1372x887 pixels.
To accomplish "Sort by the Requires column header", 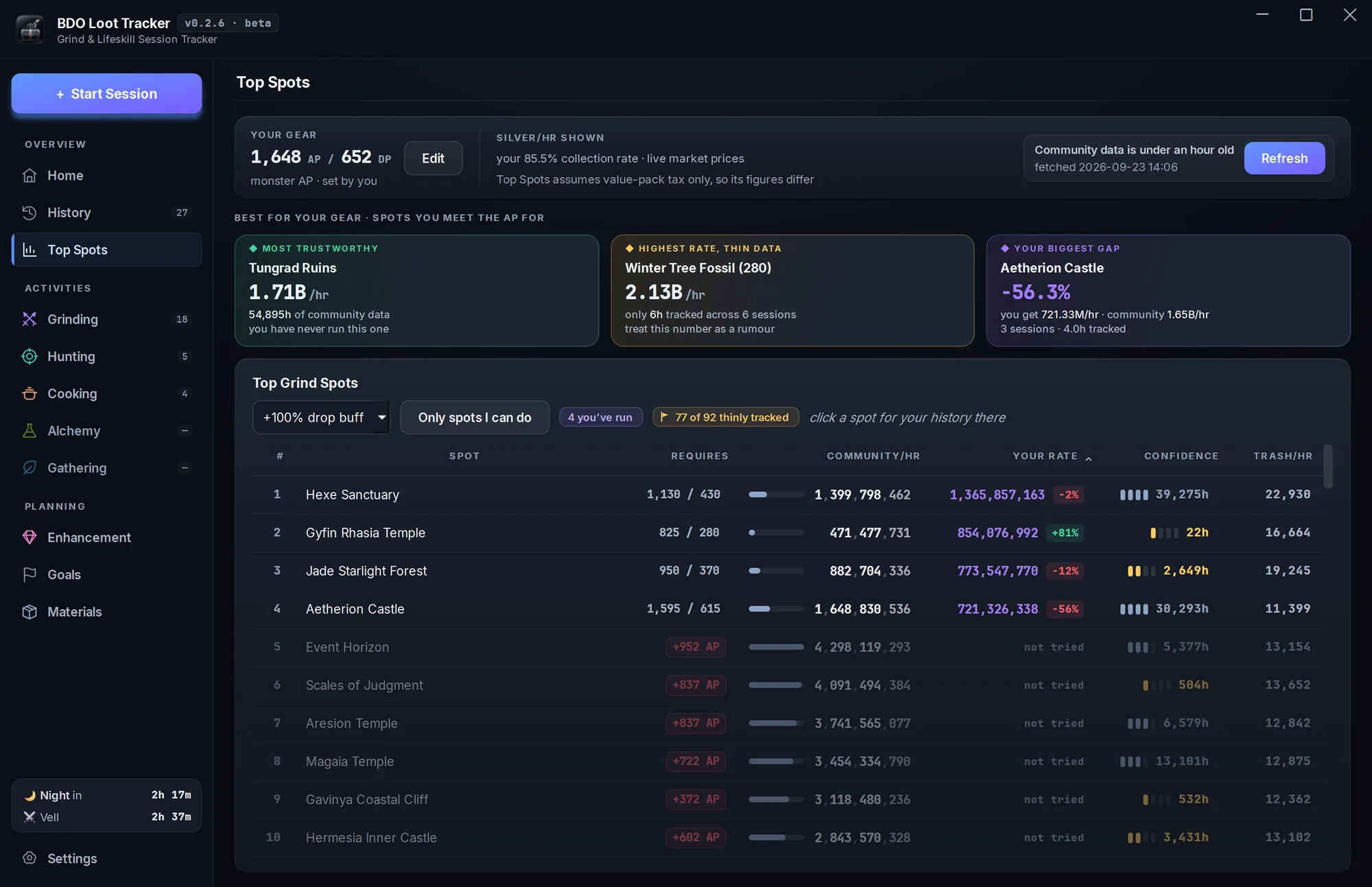I will tap(700, 456).
